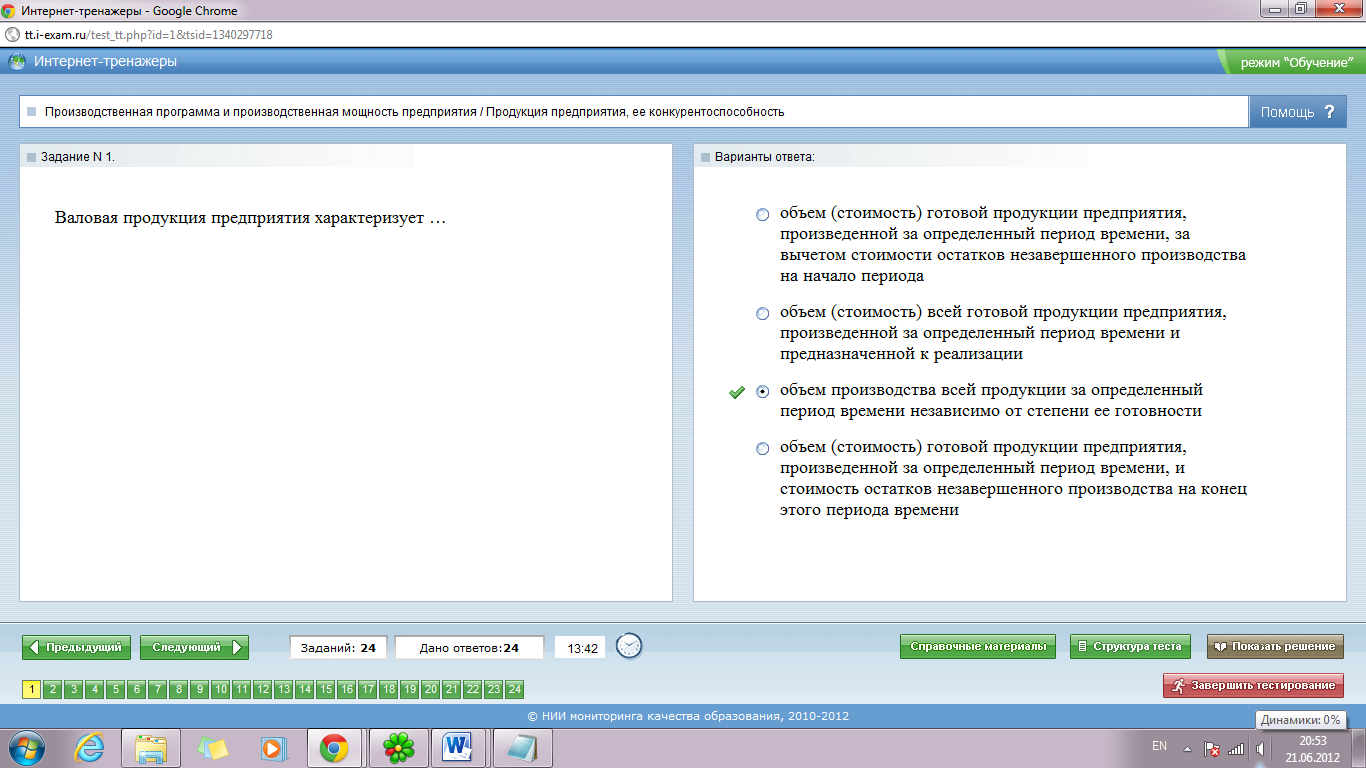Jump to question 4

(x=94, y=689)
